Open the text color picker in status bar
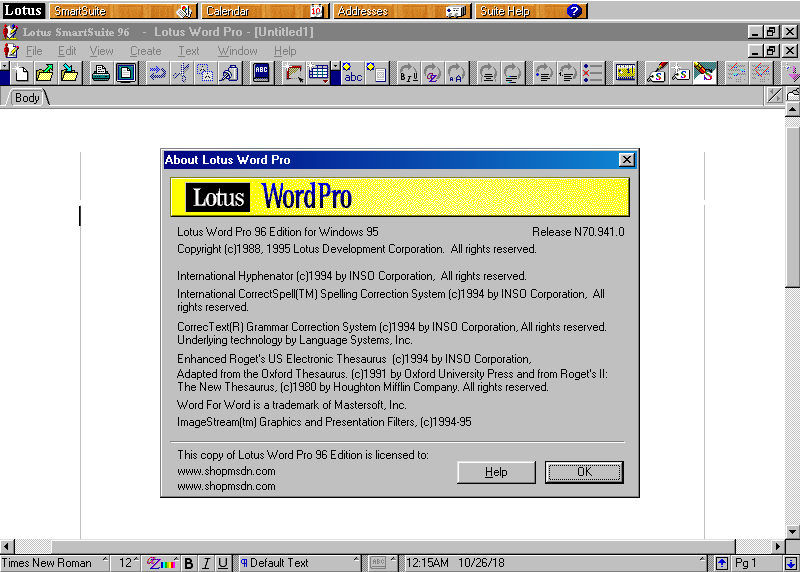The image size is (800, 572). [161, 563]
